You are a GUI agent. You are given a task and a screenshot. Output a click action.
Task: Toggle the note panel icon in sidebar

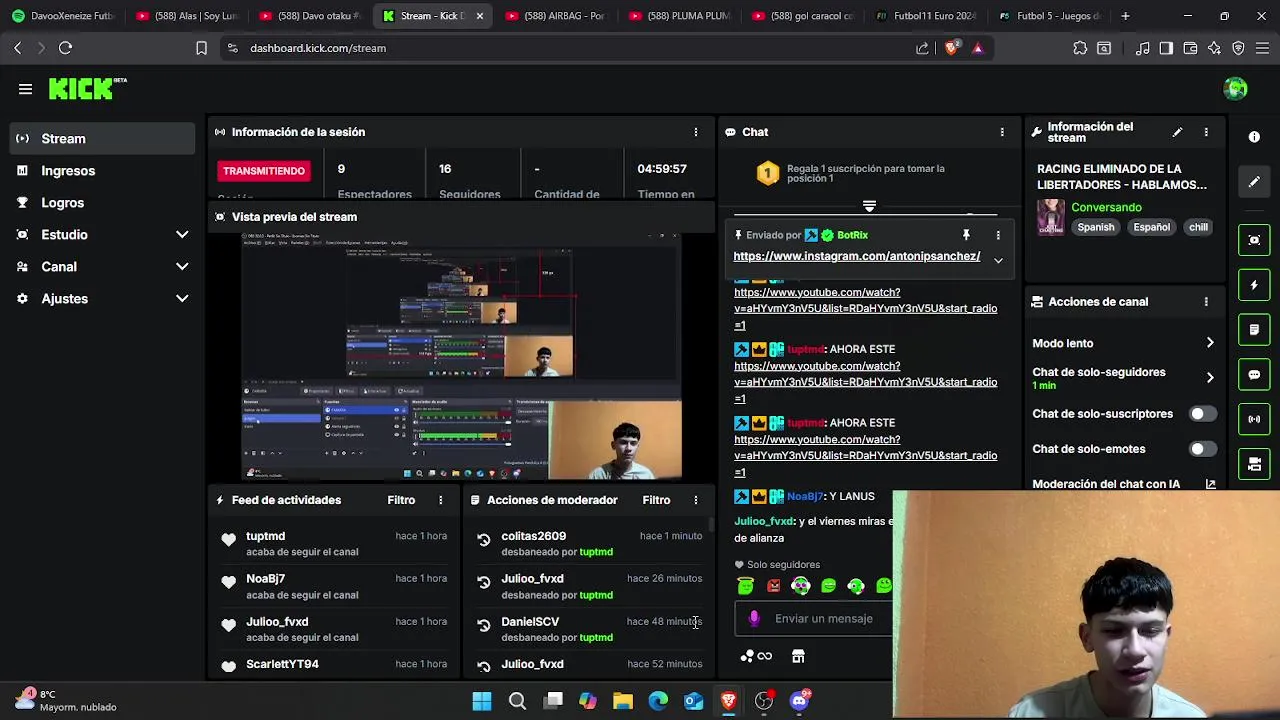point(1254,329)
